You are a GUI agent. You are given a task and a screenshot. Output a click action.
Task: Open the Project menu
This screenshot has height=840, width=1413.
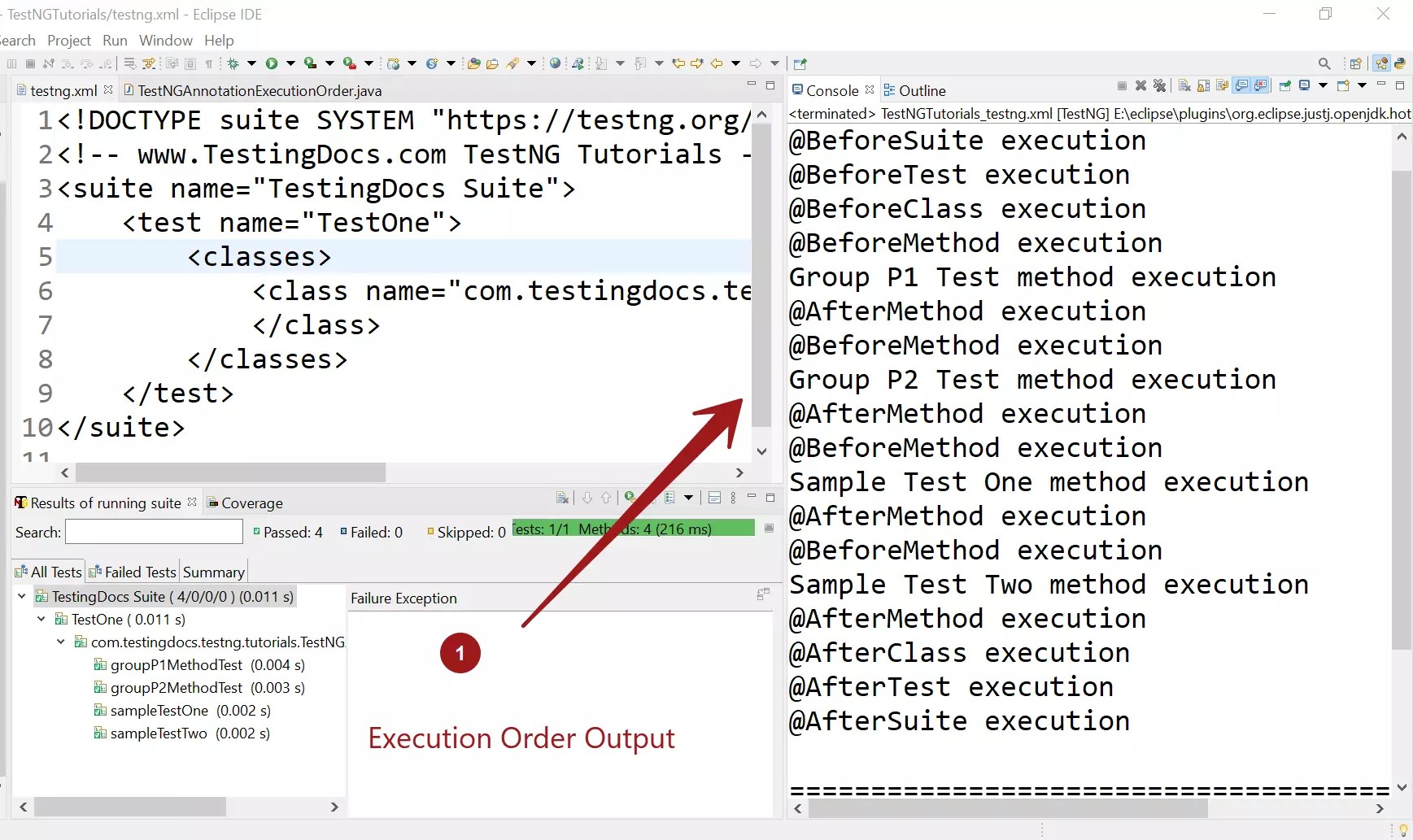click(69, 41)
